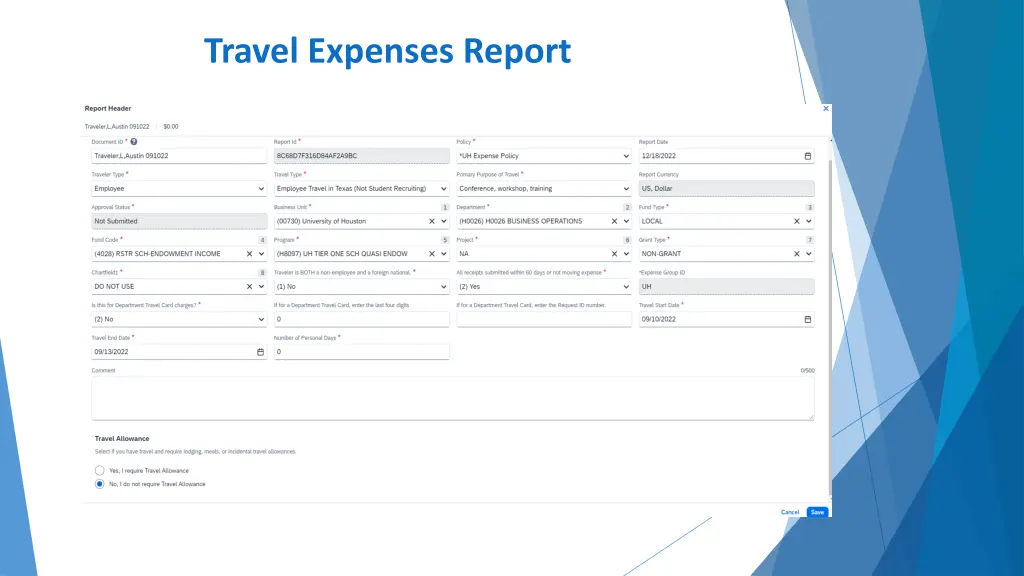
Task: Expand the Fund Code dropdown arrow
Action: [x=261, y=254]
